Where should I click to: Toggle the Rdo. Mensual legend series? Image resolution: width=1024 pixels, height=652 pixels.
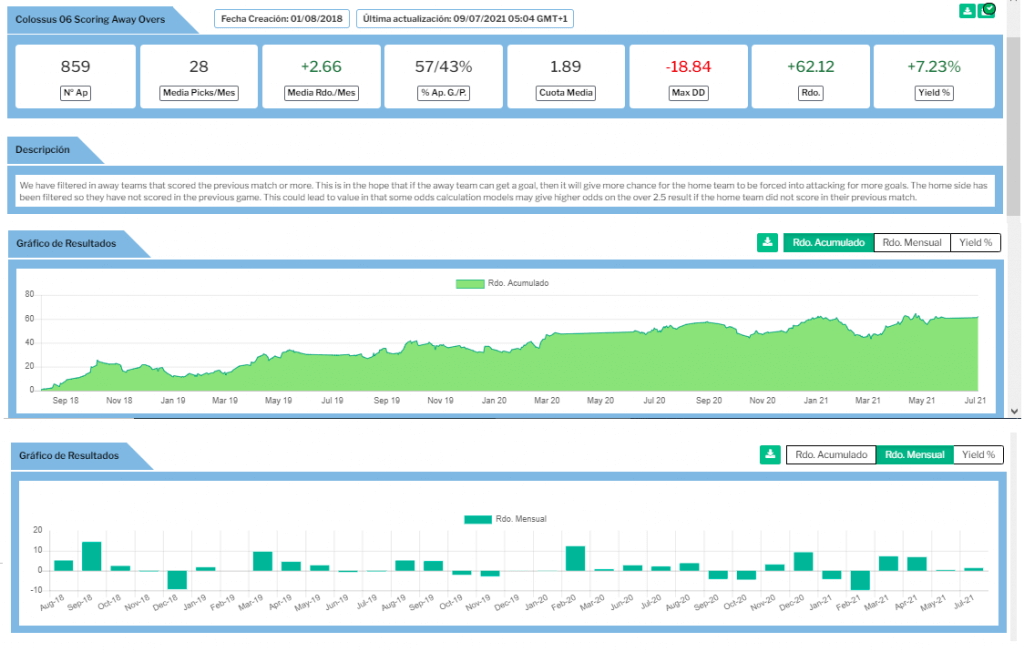tap(505, 519)
